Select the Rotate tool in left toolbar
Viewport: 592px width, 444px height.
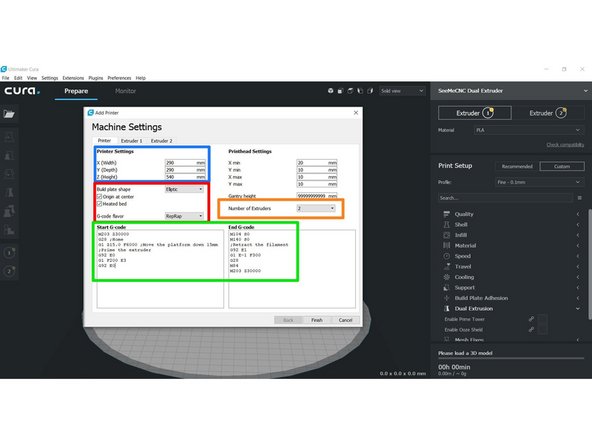[x=9, y=174]
